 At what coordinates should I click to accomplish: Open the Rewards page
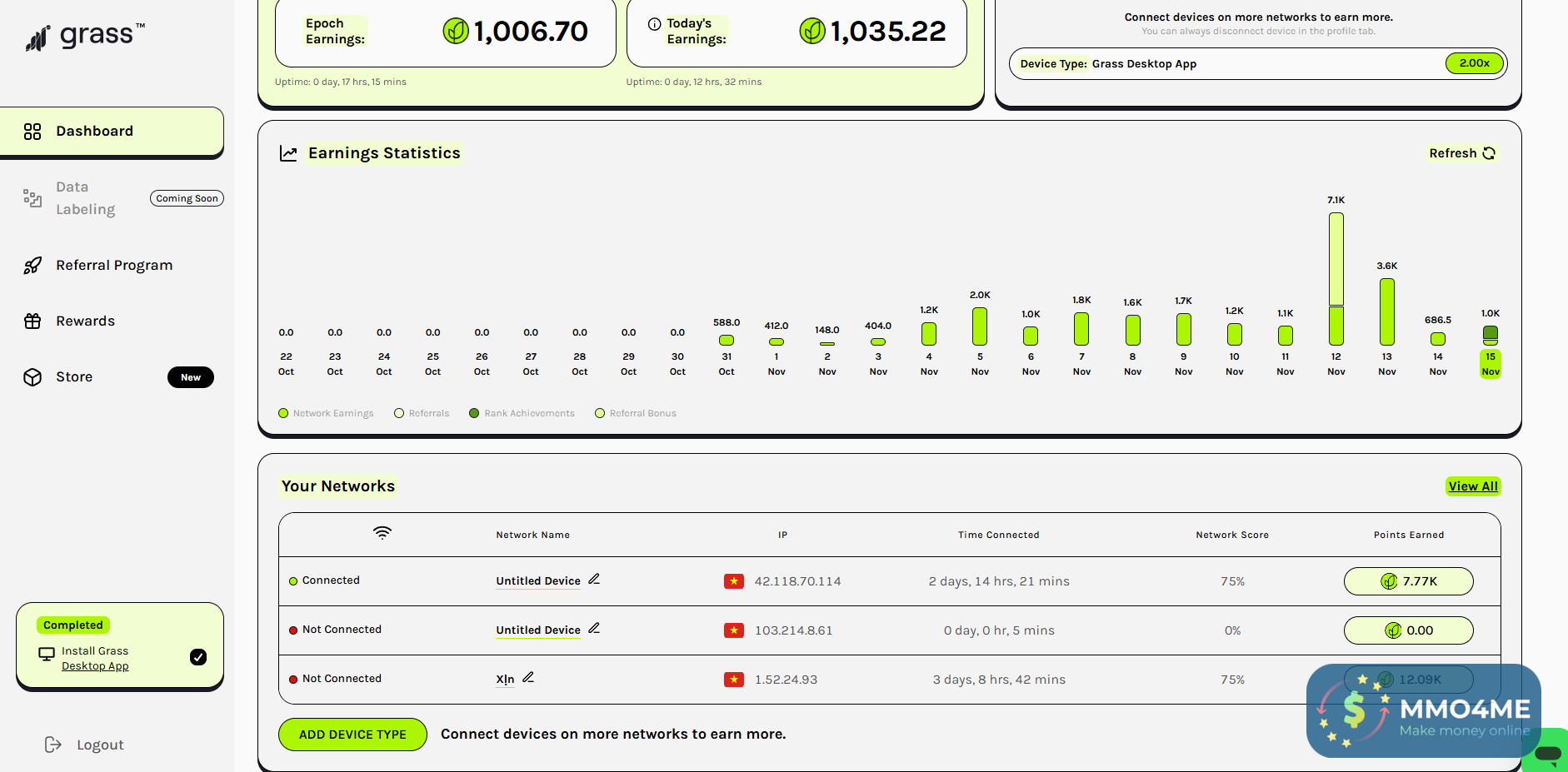point(85,321)
